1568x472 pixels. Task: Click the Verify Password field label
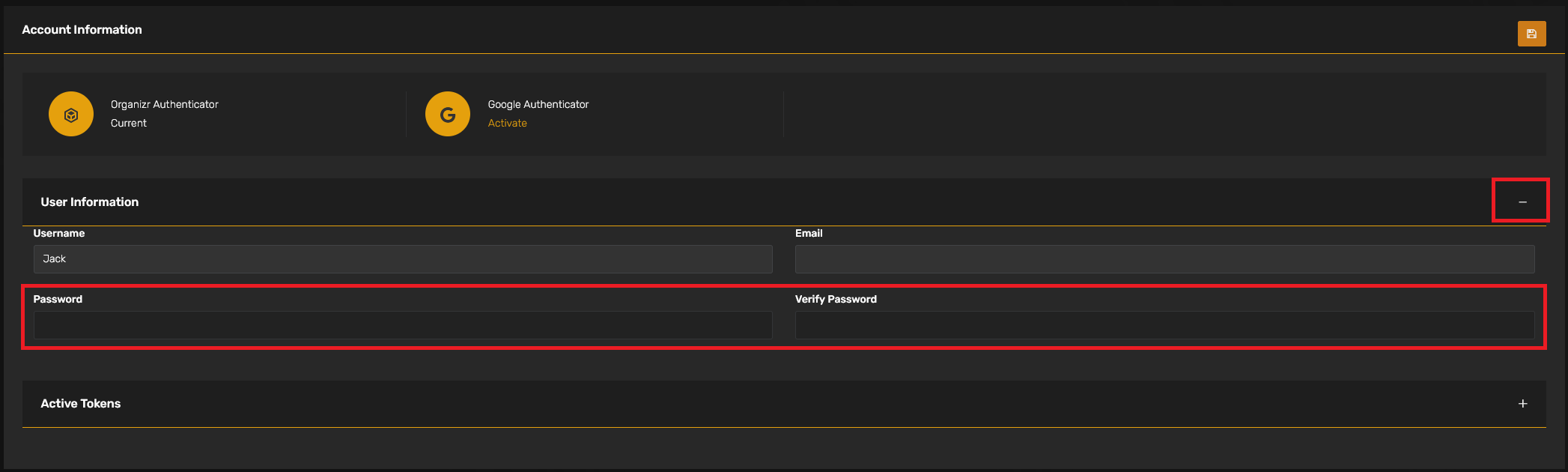(836, 300)
